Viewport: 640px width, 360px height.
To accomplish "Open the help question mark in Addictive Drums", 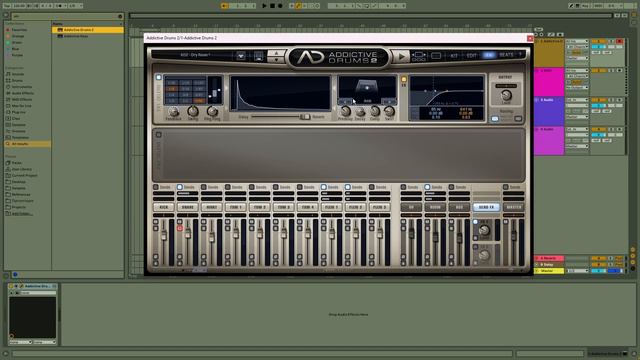I will coord(520,55).
